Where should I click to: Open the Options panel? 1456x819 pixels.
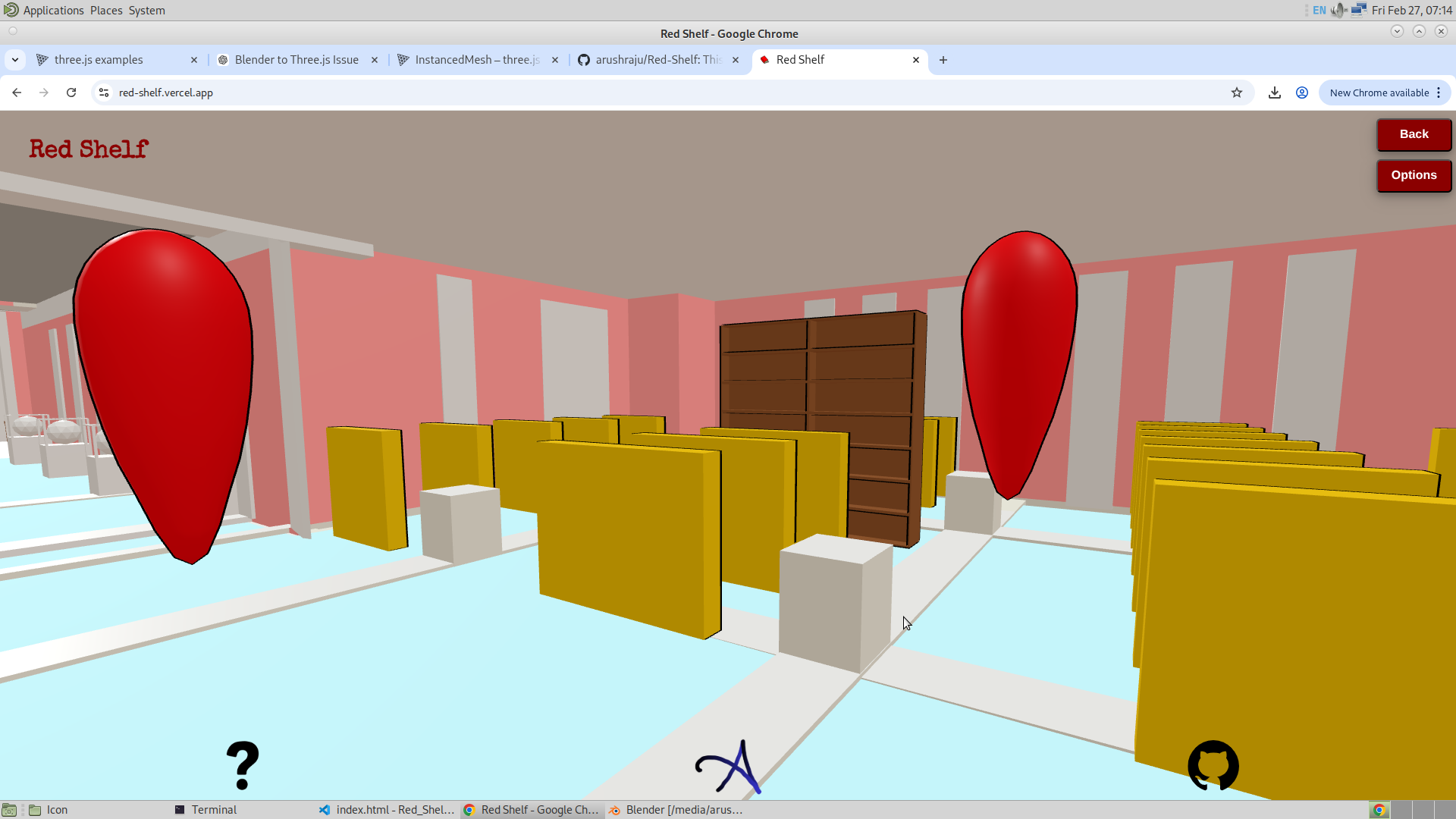[1414, 175]
